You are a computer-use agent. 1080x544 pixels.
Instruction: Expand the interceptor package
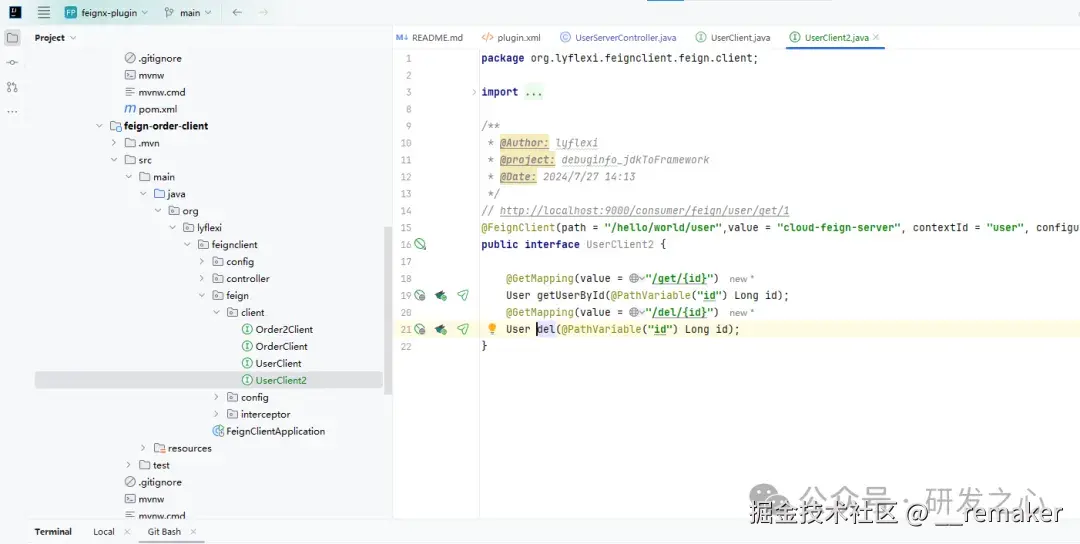pyautogui.click(x=216, y=415)
